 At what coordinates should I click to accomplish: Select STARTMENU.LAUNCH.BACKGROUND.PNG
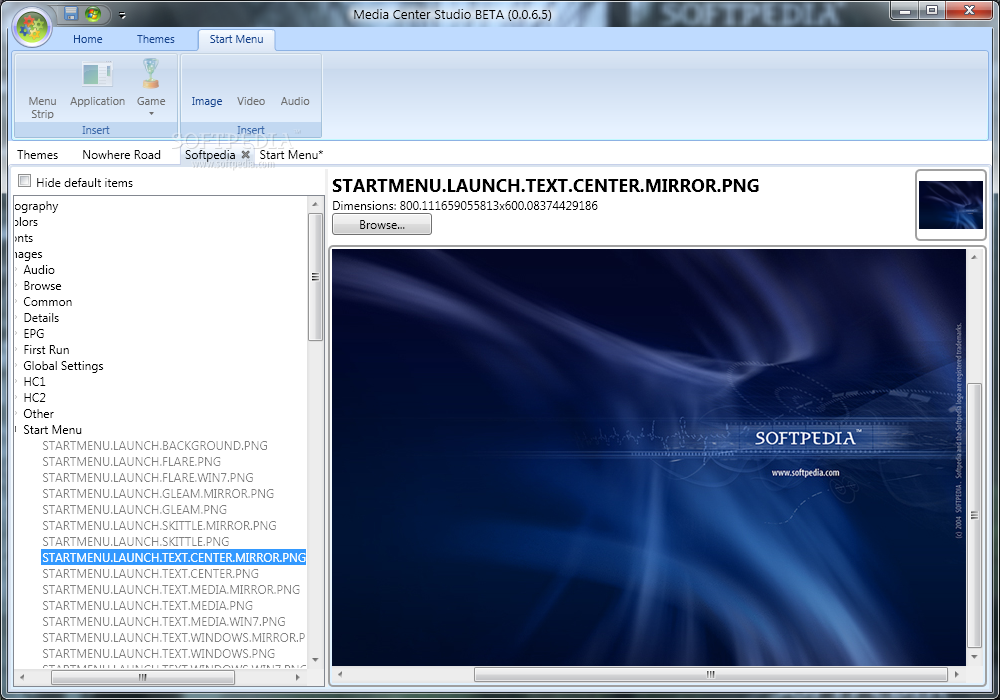(x=155, y=446)
